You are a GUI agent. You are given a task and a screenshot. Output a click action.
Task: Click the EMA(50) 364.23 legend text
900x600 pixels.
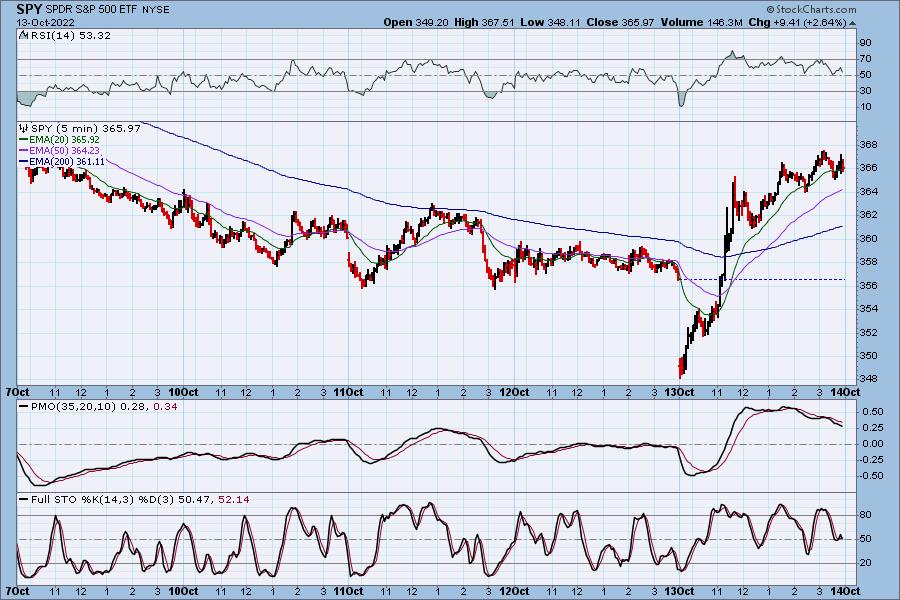click(x=64, y=150)
